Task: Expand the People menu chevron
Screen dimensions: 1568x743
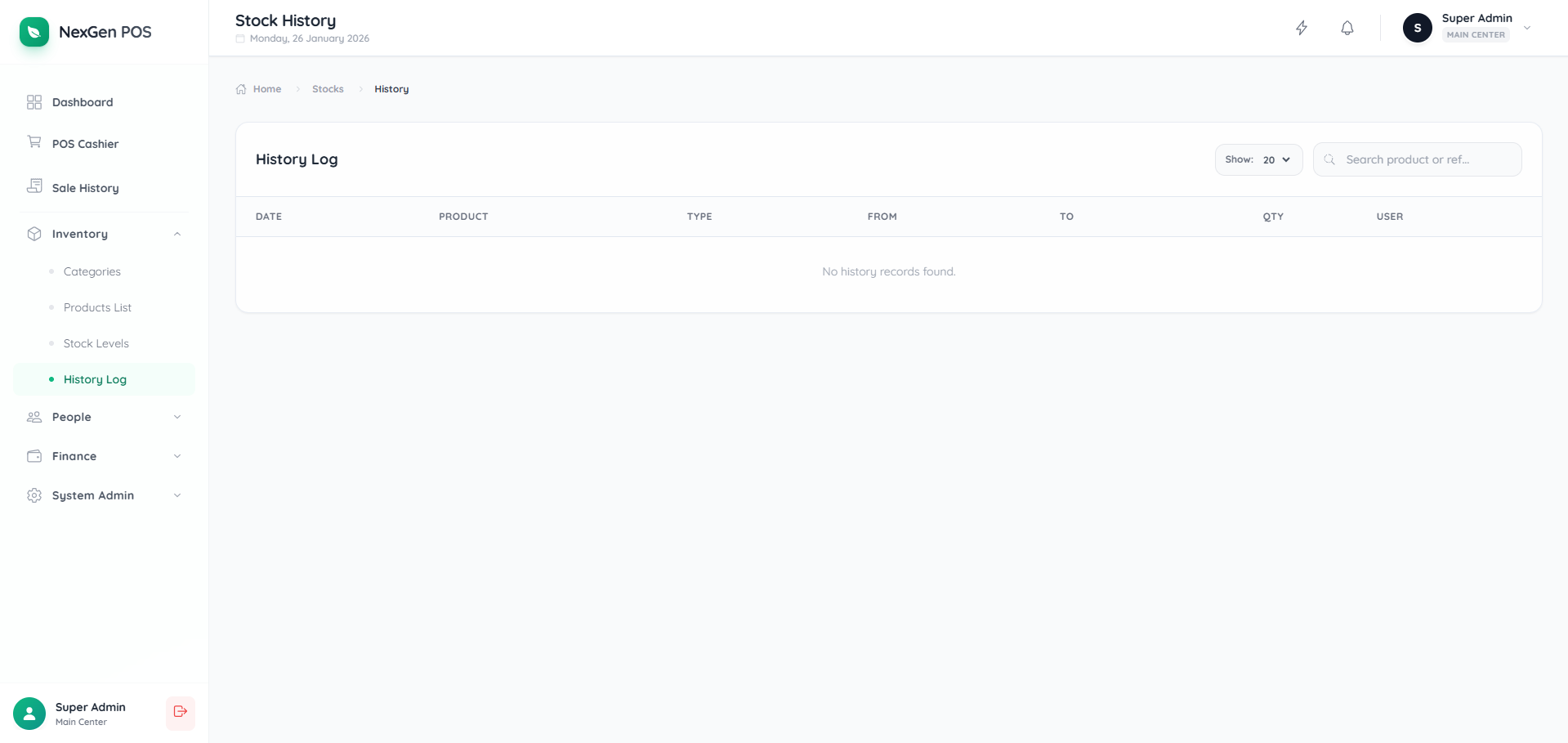Action: pos(177,416)
